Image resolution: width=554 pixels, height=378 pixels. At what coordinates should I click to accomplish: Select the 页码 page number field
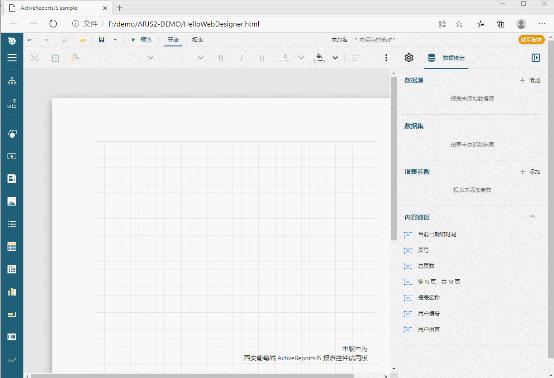416,250
